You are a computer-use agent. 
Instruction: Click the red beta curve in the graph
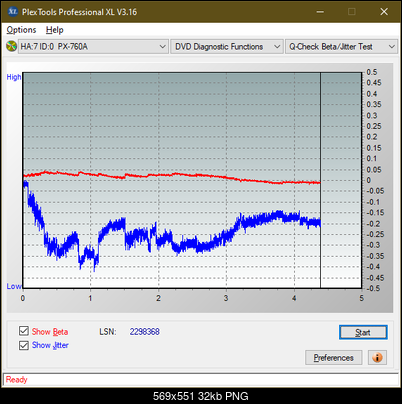[x=173, y=174]
